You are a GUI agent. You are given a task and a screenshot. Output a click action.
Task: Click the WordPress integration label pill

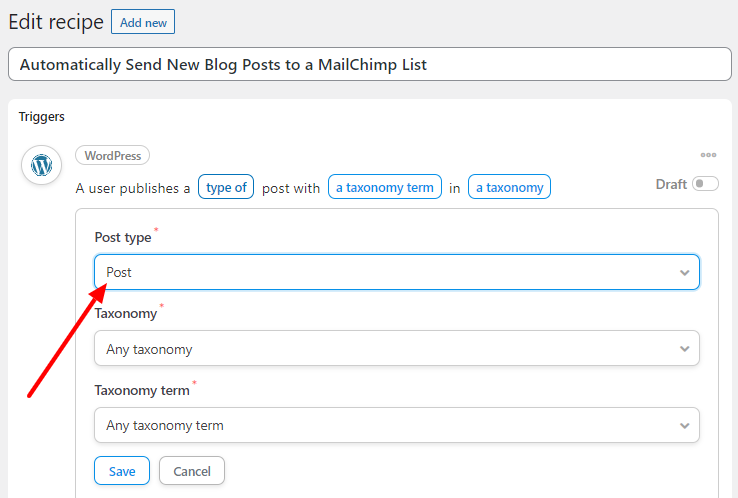pos(112,155)
